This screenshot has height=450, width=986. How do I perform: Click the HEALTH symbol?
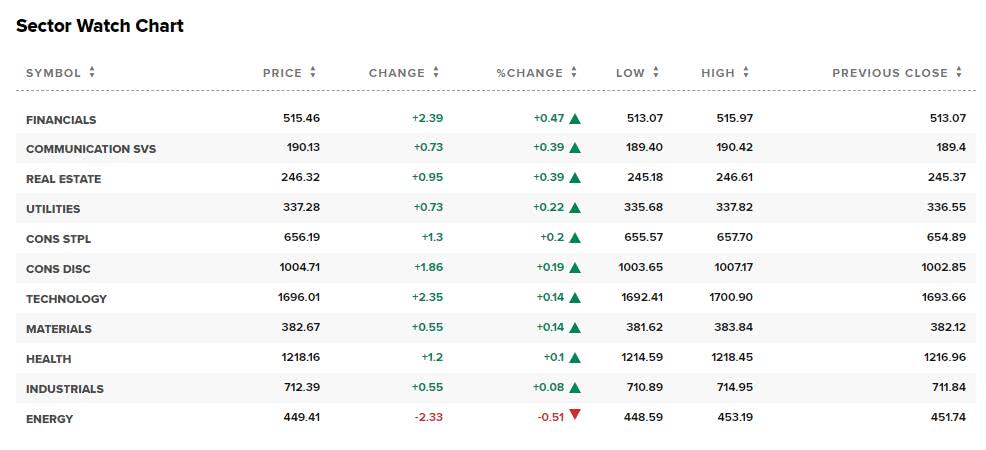pyautogui.click(x=48, y=359)
